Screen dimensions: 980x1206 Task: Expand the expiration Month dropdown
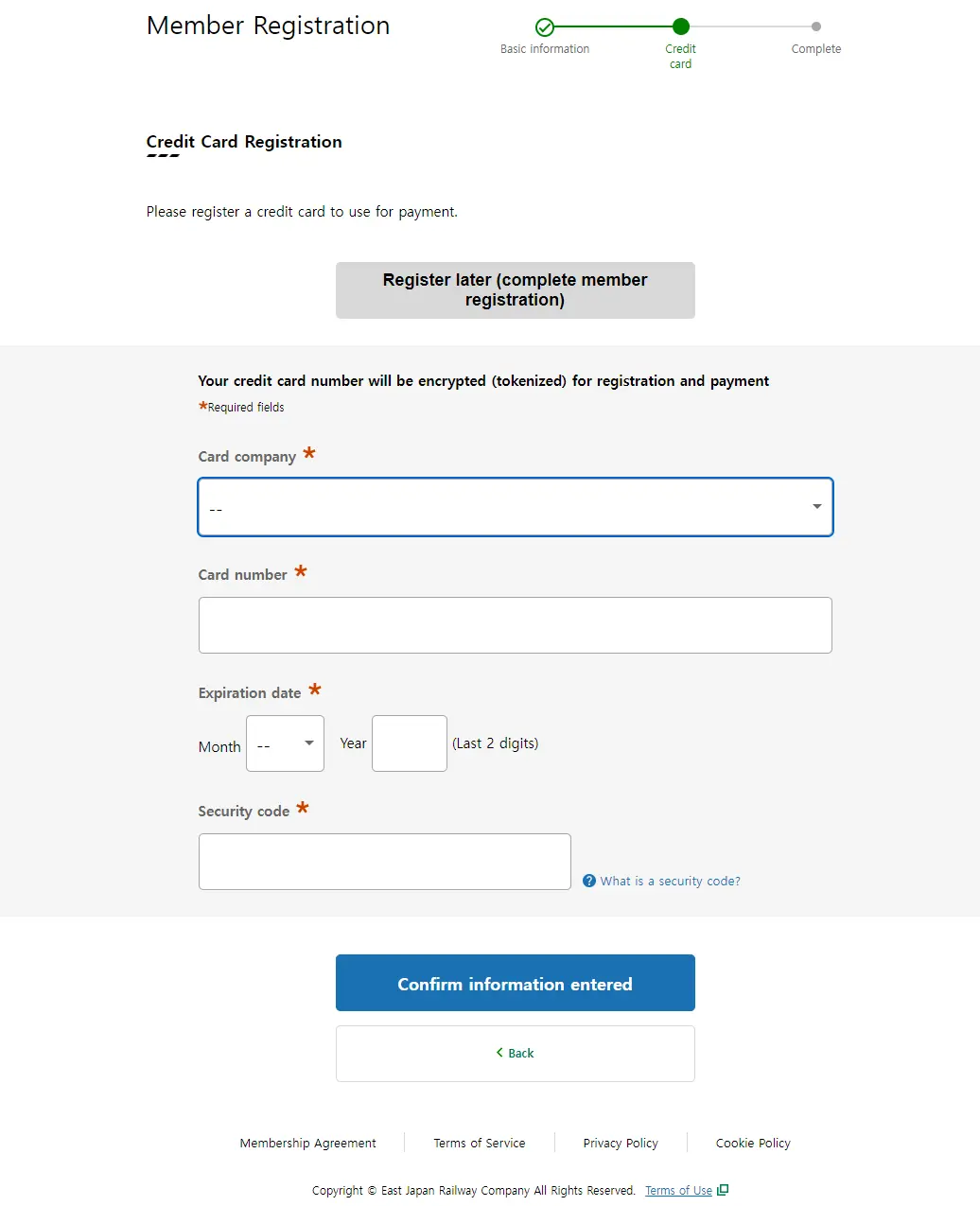coord(285,743)
